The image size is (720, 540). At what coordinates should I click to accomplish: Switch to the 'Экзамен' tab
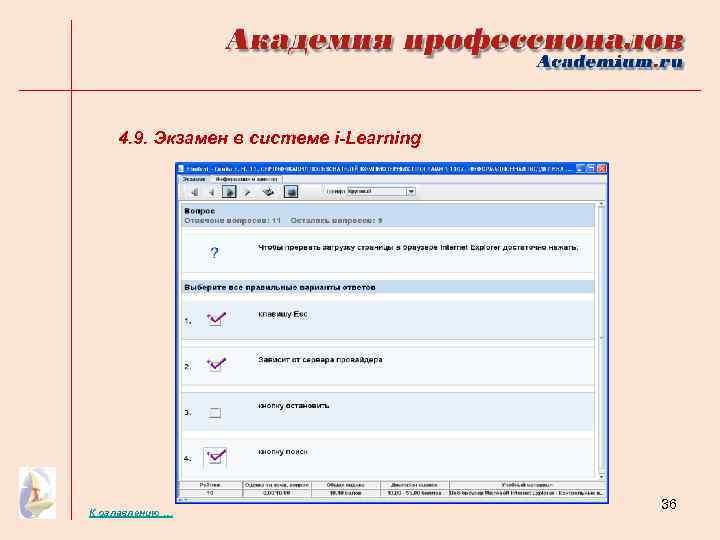pos(194,179)
